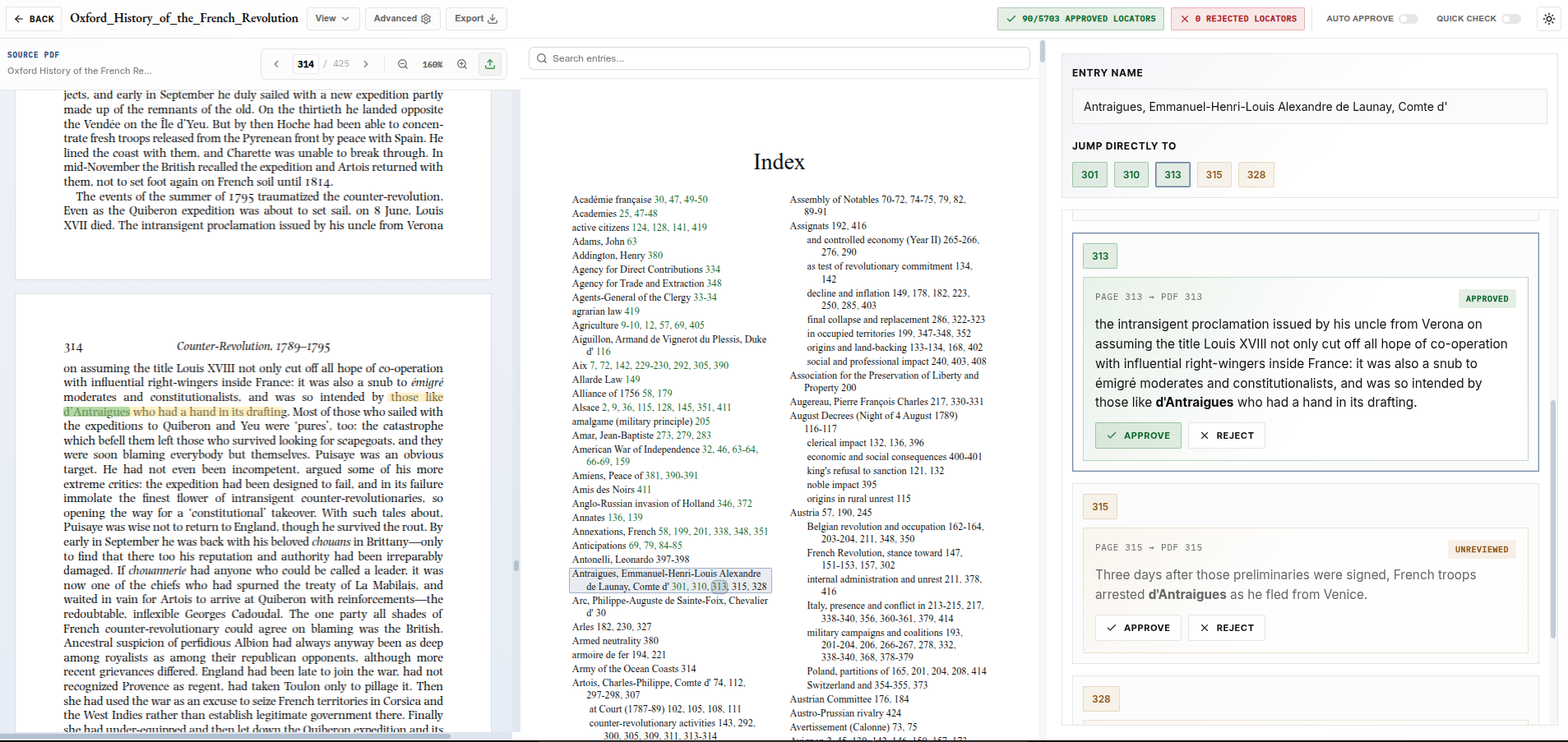Click the search magnifier in the entries search bar

(542, 58)
